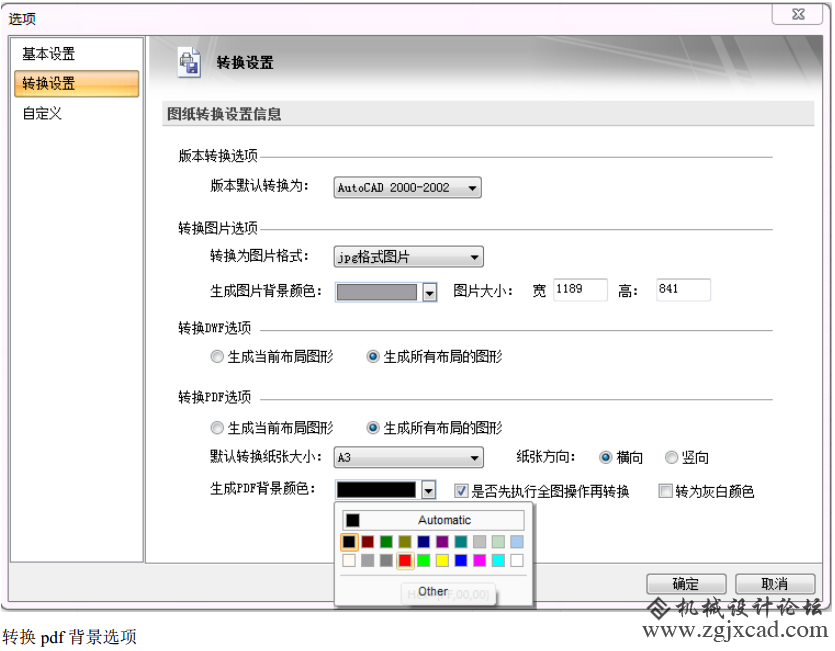
Task: Pick the purple palette swatch
Action: (442, 542)
